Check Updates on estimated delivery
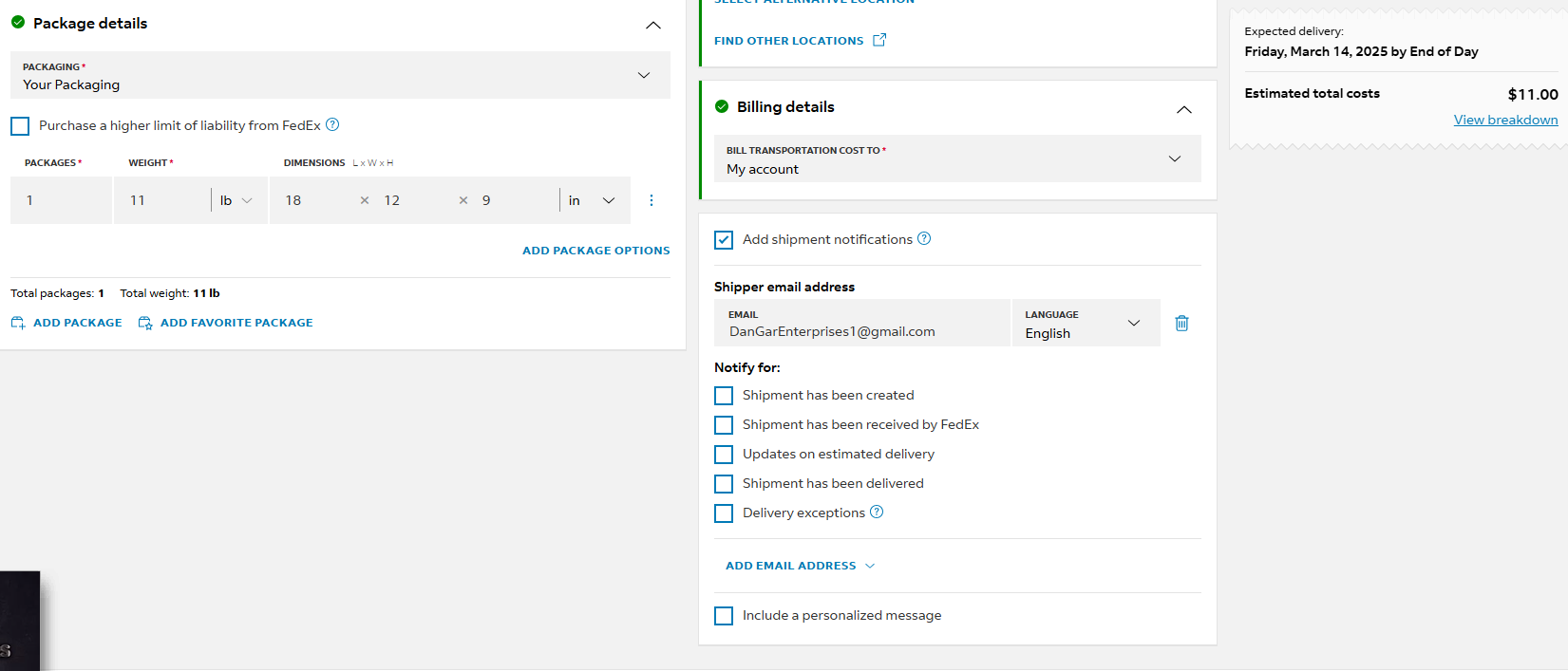This screenshot has width=1568, height=671. click(724, 455)
